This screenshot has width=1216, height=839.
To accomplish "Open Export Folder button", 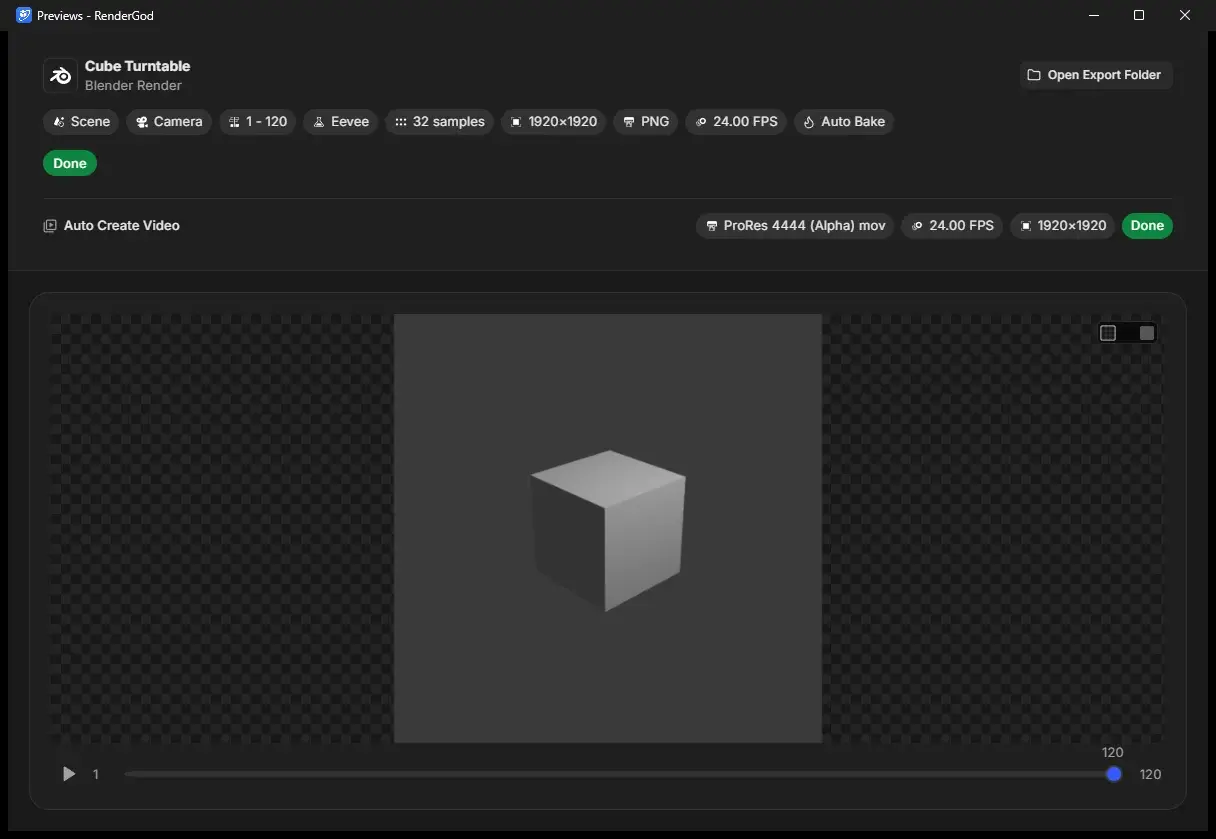I will (x=1096, y=75).
